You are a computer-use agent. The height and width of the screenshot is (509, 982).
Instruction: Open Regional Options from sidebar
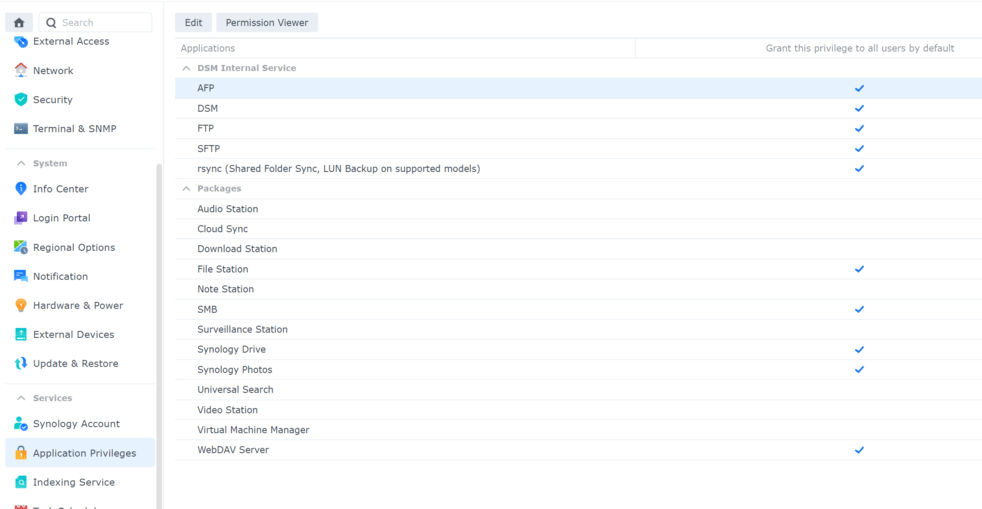80,247
